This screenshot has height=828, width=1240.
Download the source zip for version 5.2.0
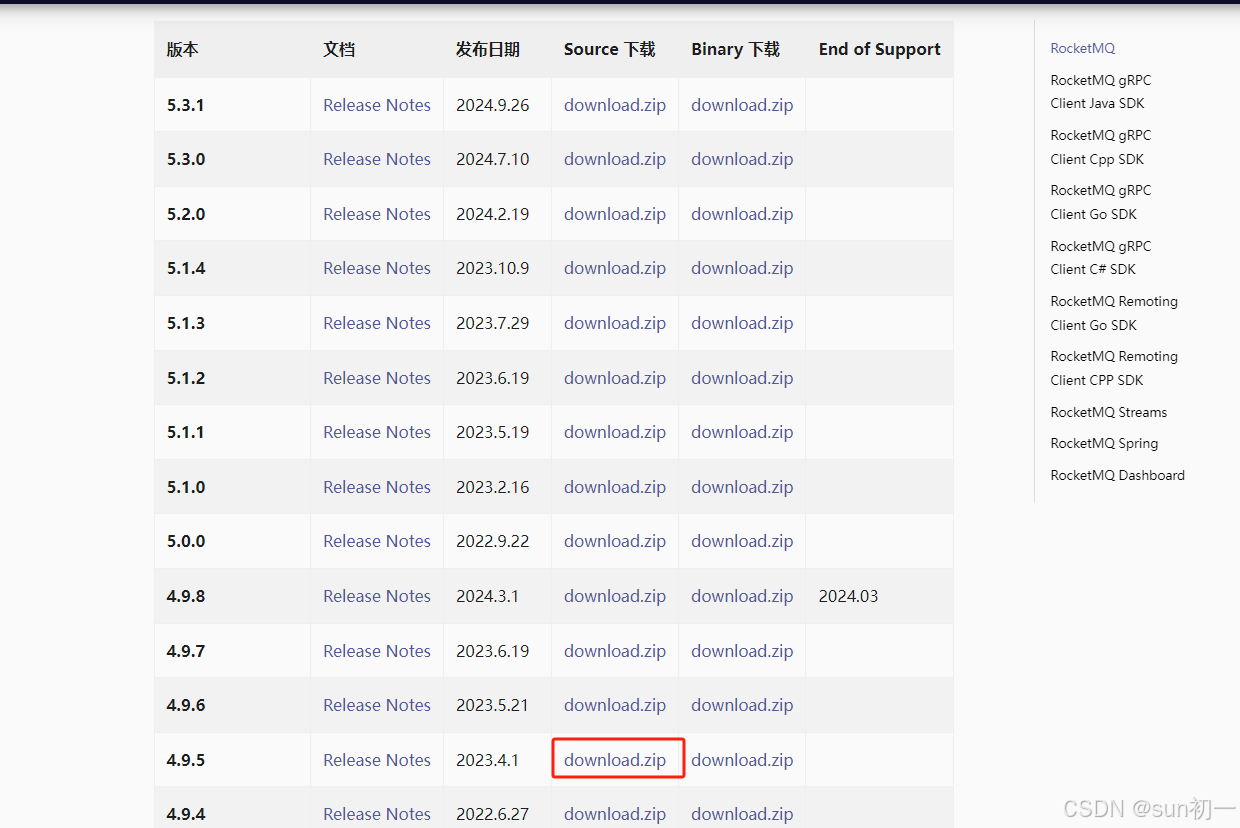(x=615, y=213)
